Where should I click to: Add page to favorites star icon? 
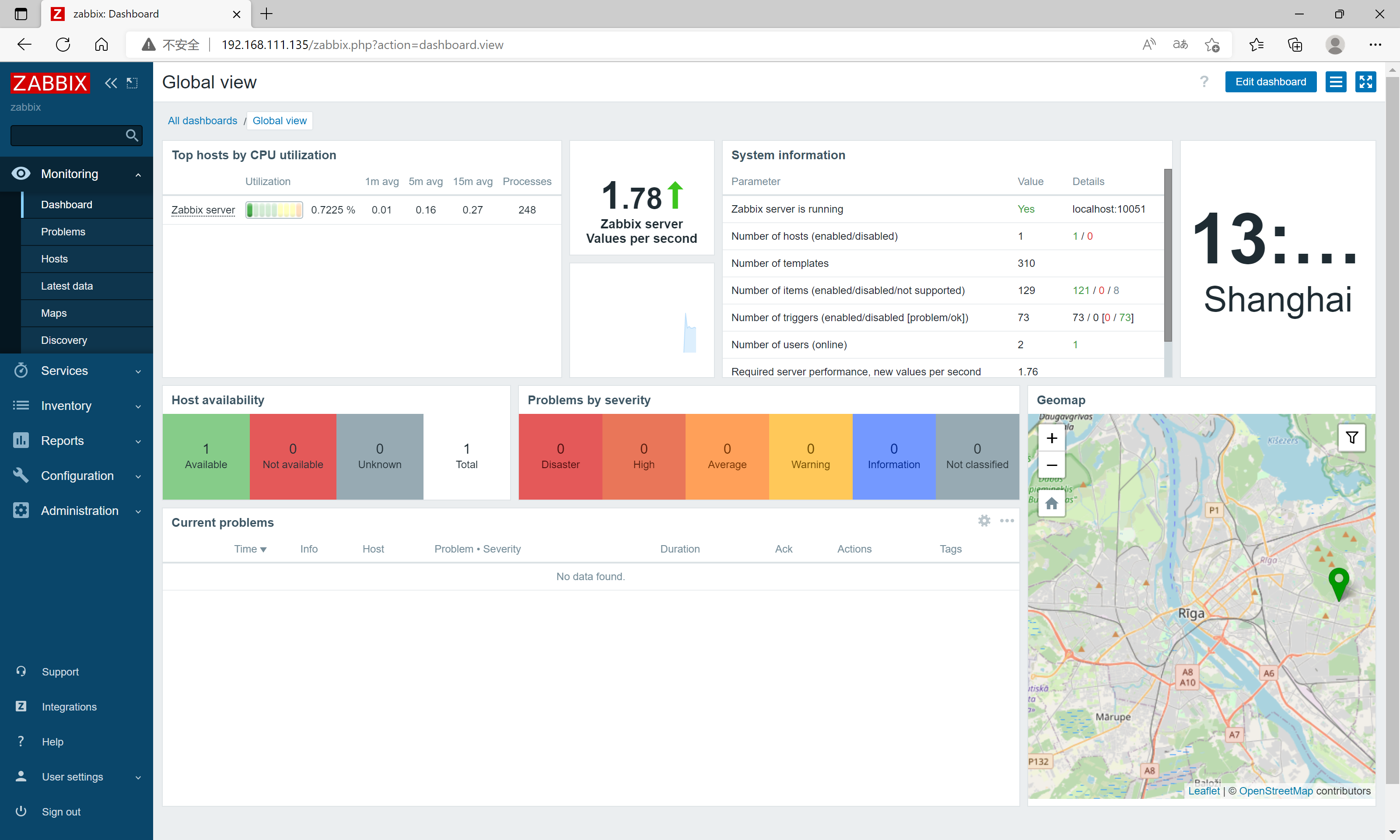[x=1212, y=45]
